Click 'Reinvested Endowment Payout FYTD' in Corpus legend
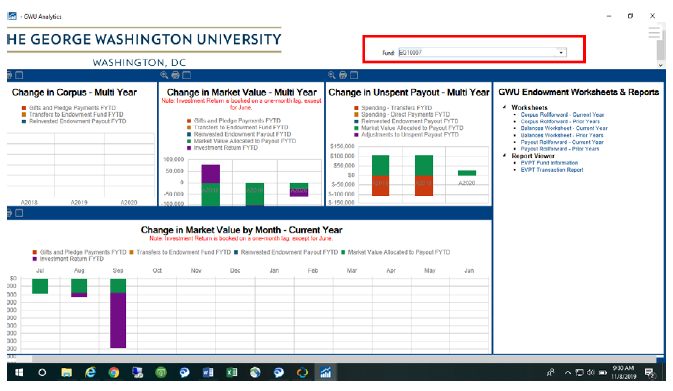The height and width of the screenshot is (391, 673). (78, 121)
